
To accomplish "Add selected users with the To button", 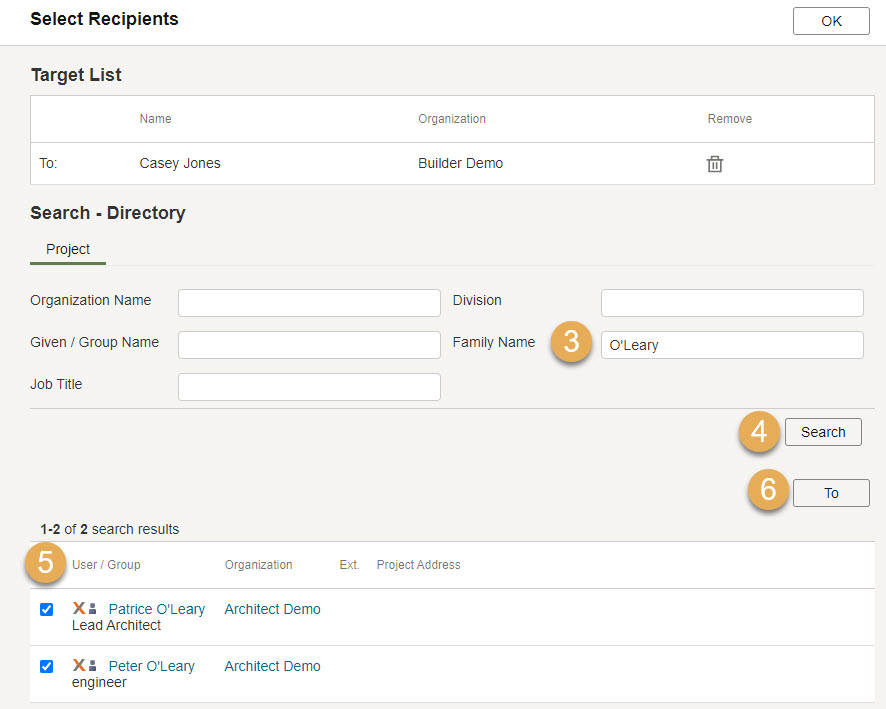I will click(831, 493).
